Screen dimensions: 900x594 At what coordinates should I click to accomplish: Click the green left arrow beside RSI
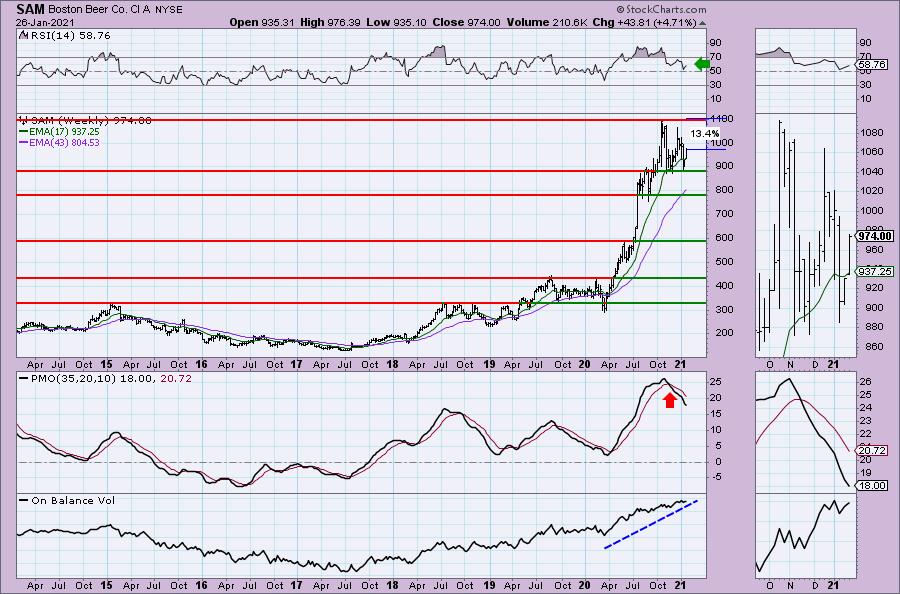(702, 64)
